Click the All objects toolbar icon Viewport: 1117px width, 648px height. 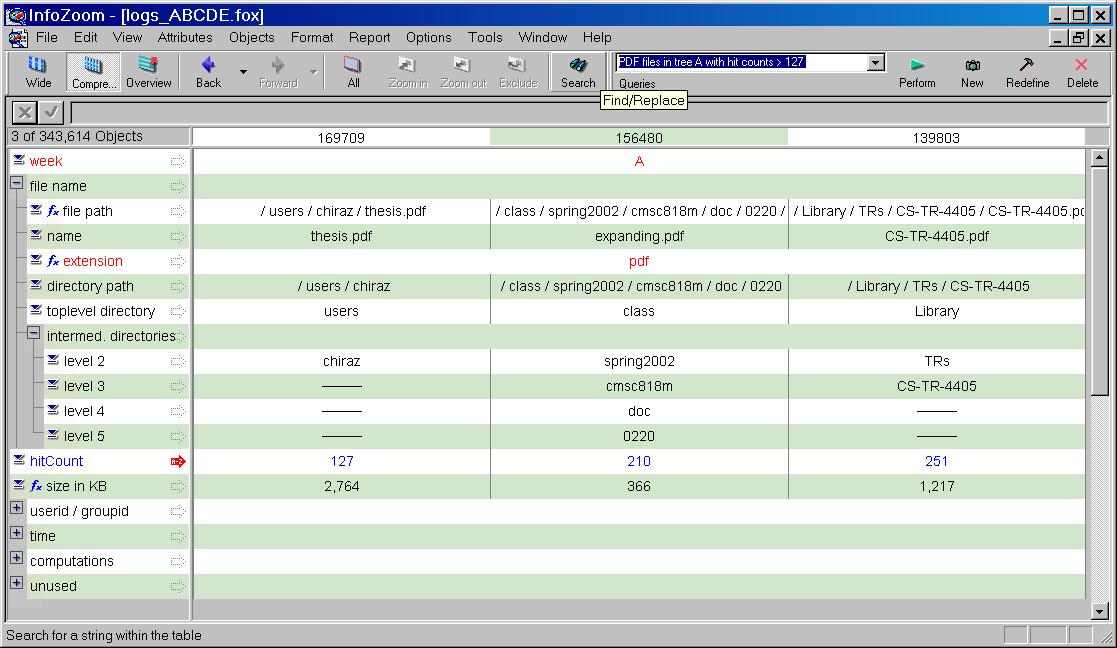click(352, 72)
